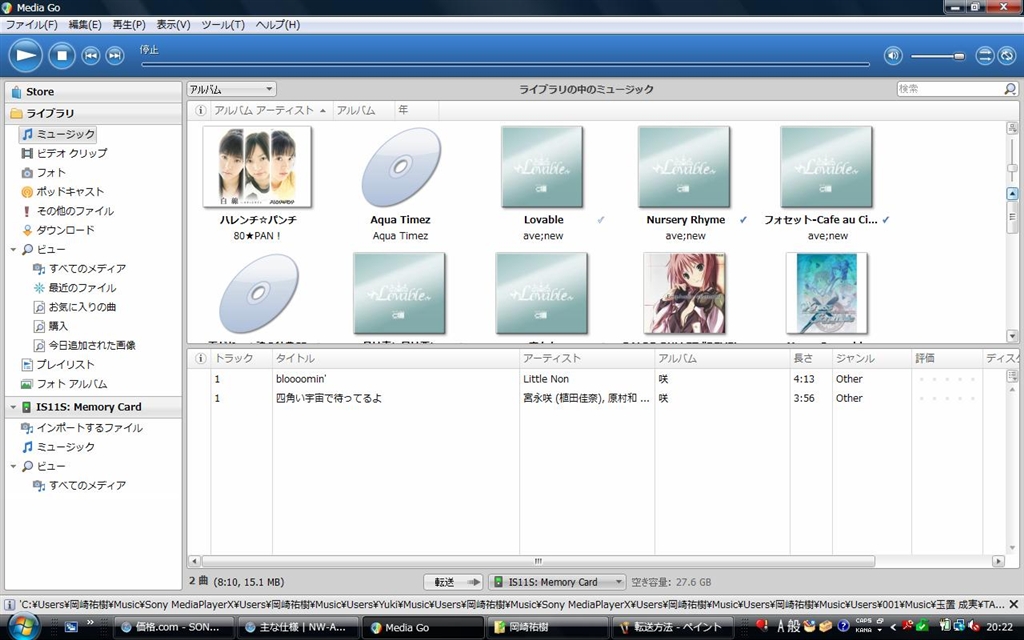
Task: Open the 表示(V) menu
Action: tap(173, 25)
